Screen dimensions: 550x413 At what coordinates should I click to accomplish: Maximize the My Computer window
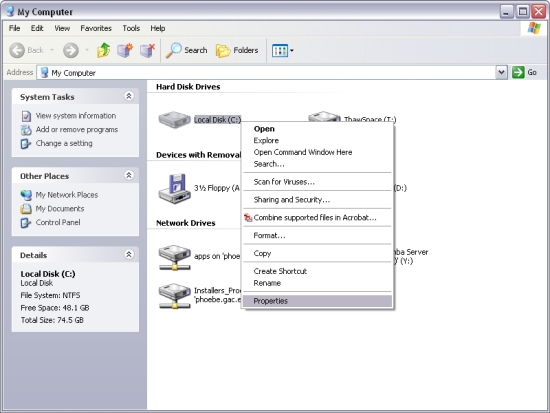click(523, 12)
